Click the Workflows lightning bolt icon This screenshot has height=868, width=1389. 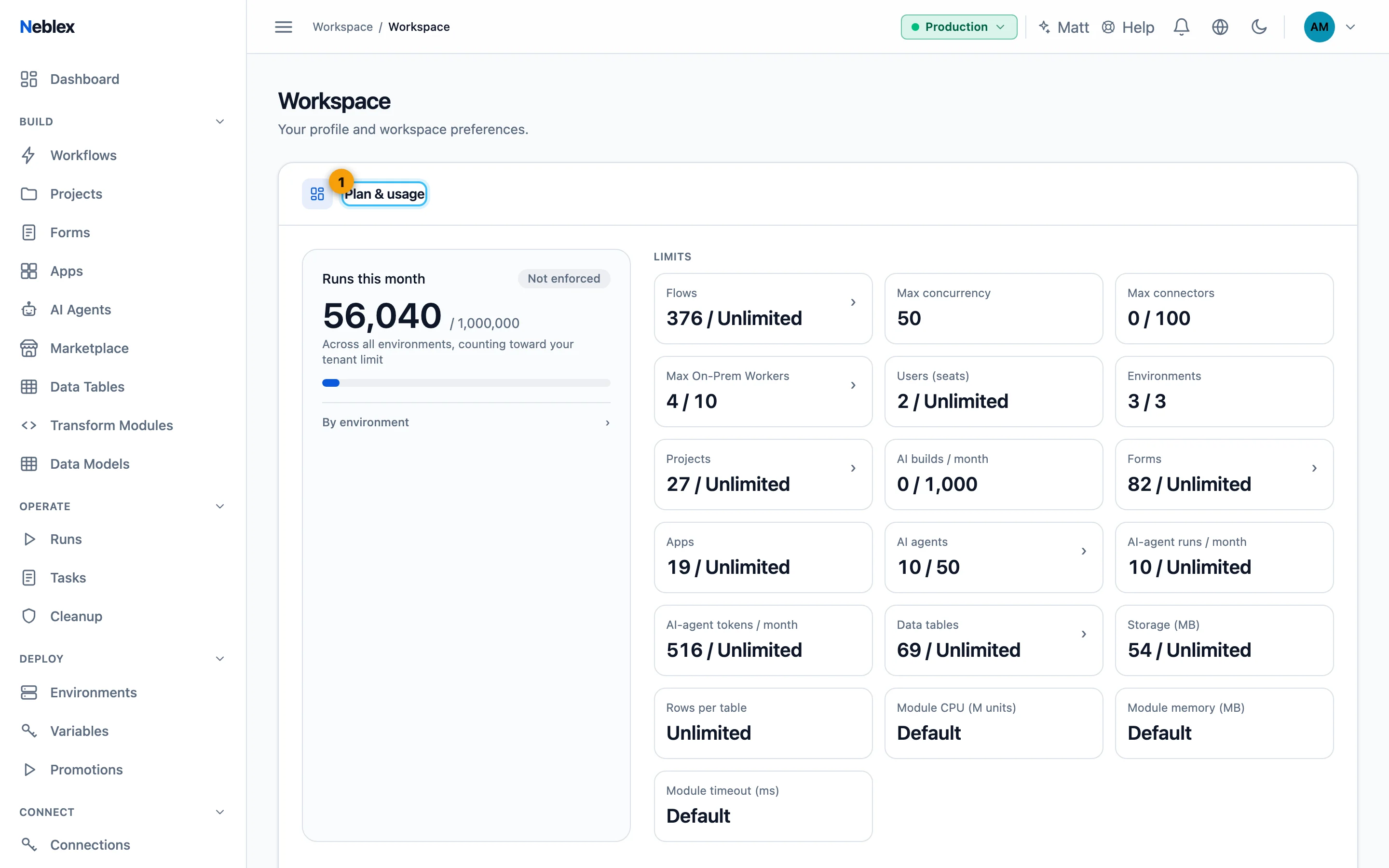(x=29, y=156)
